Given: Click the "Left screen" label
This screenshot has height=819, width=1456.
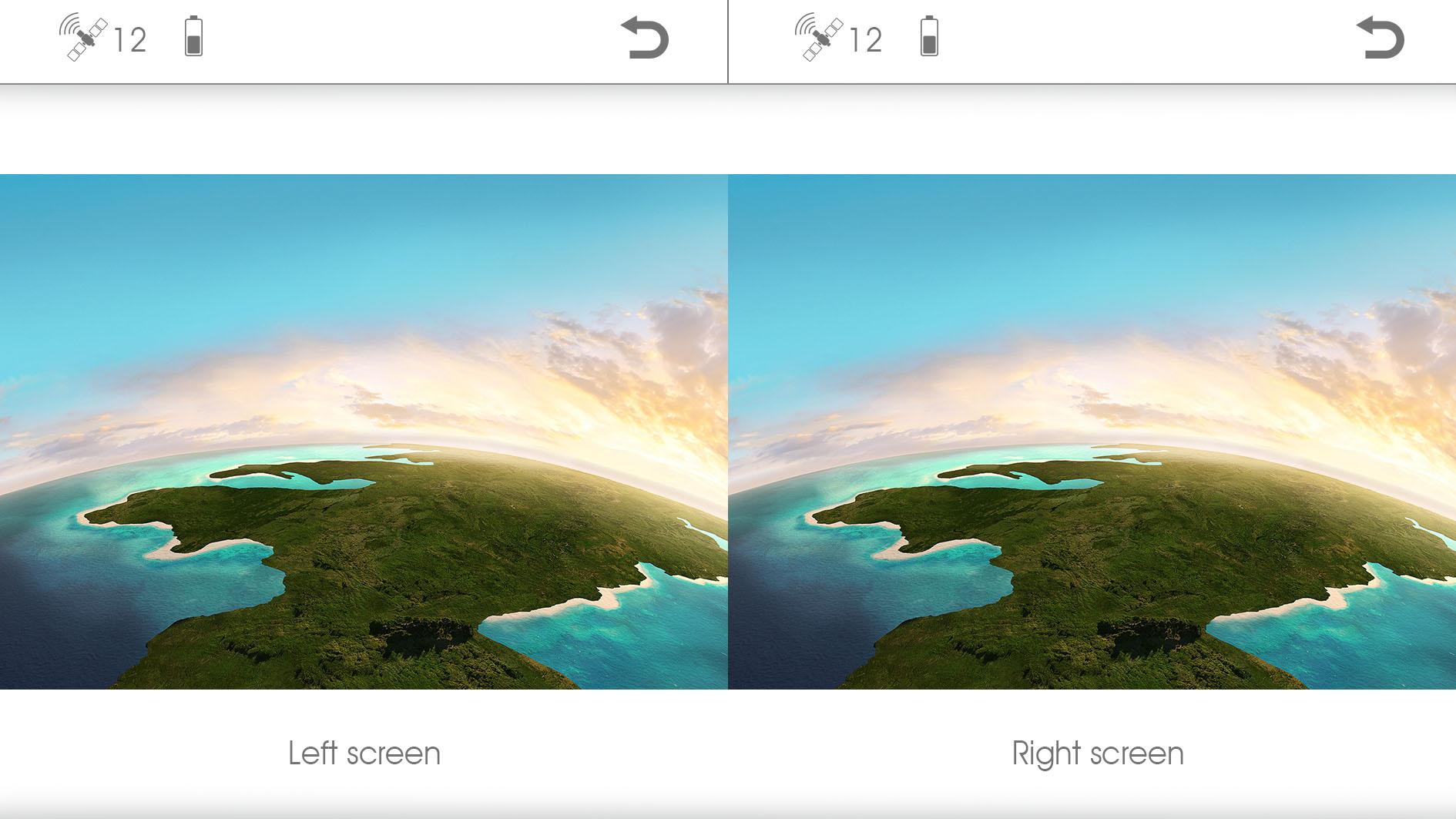Looking at the screenshot, I should [364, 754].
